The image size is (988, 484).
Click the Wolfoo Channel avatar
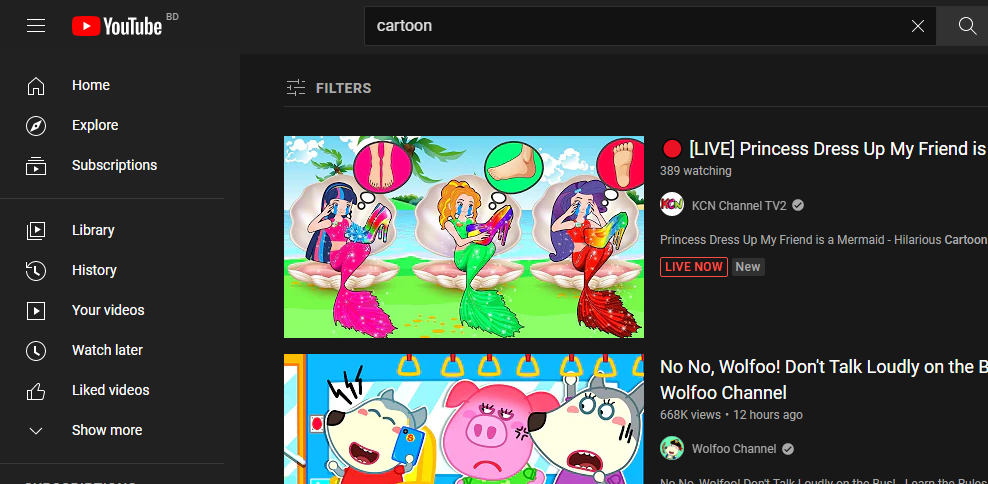click(672, 449)
